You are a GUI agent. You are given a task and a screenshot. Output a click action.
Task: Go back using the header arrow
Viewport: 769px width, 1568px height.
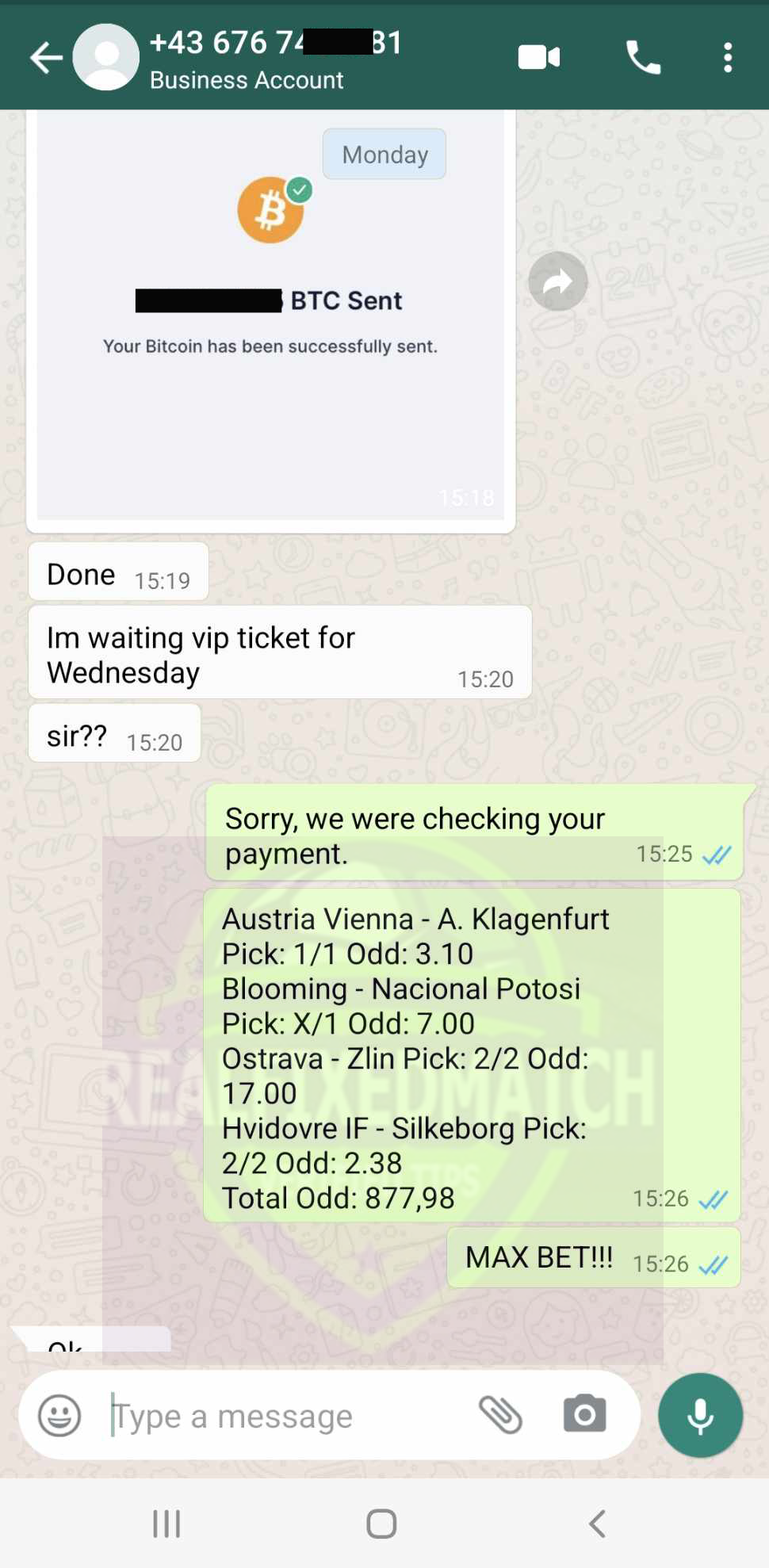(x=46, y=58)
